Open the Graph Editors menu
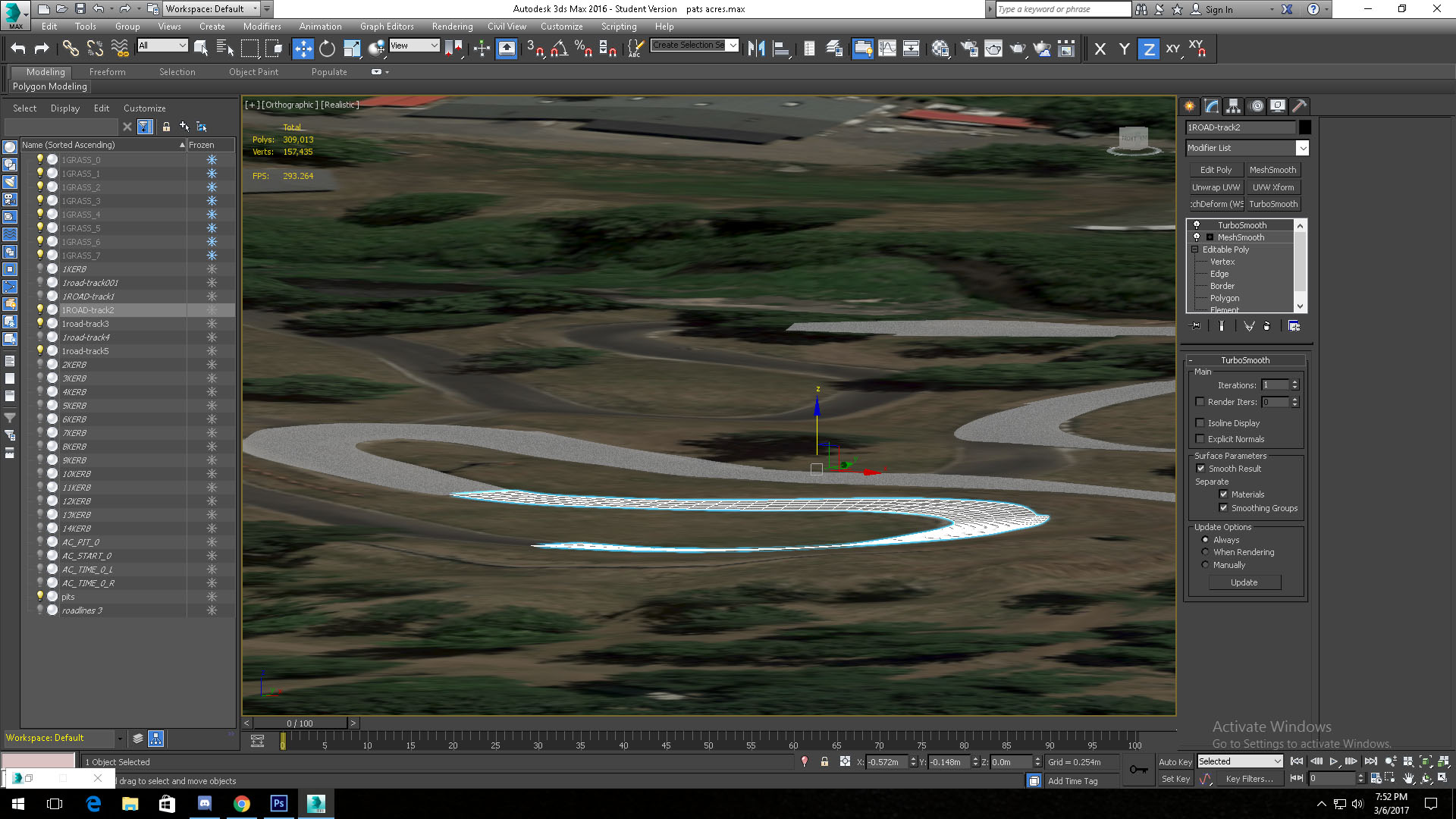1456x819 pixels. point(387,27)
